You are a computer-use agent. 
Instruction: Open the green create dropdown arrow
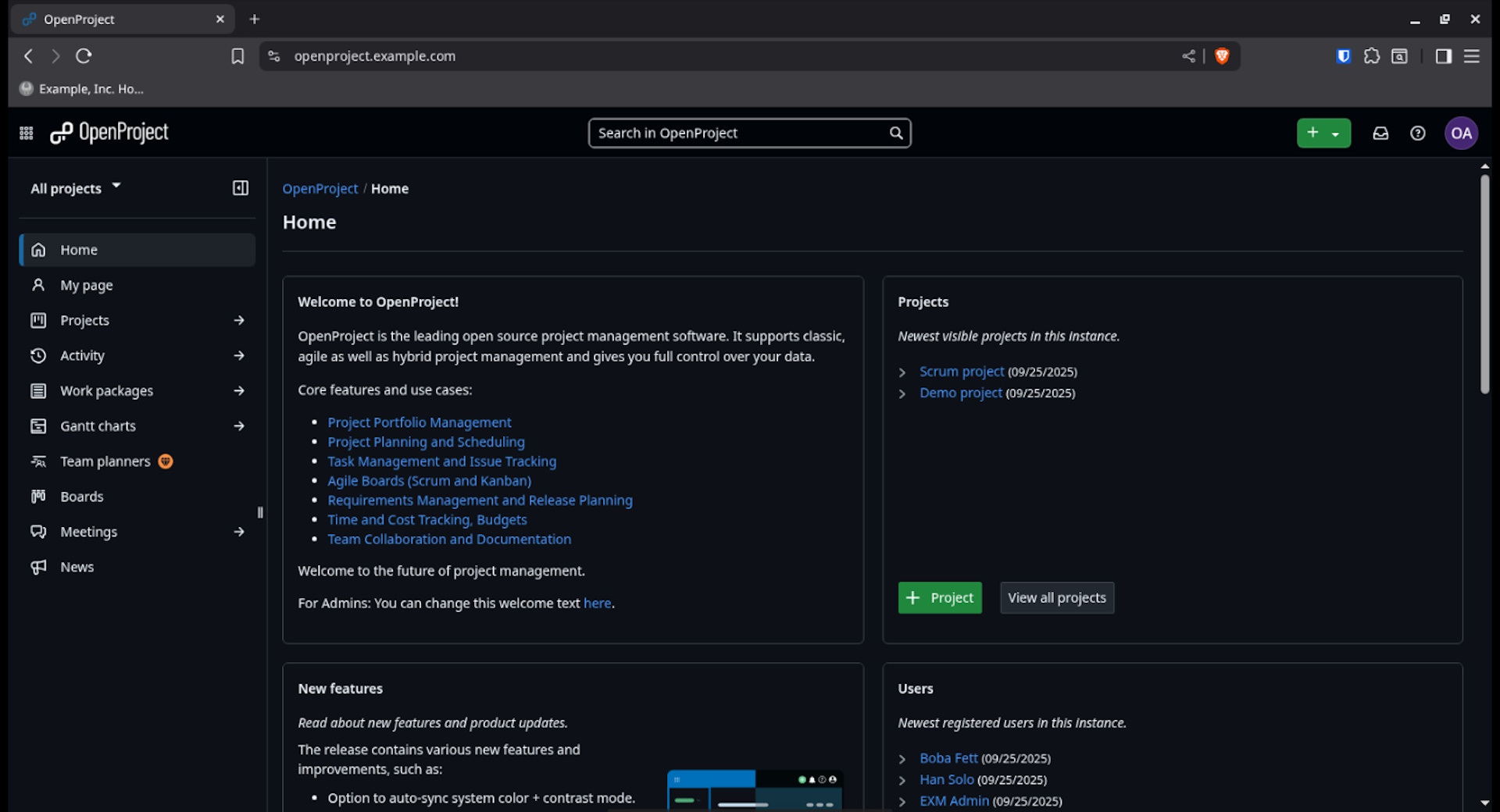(x=1335, y=133)
